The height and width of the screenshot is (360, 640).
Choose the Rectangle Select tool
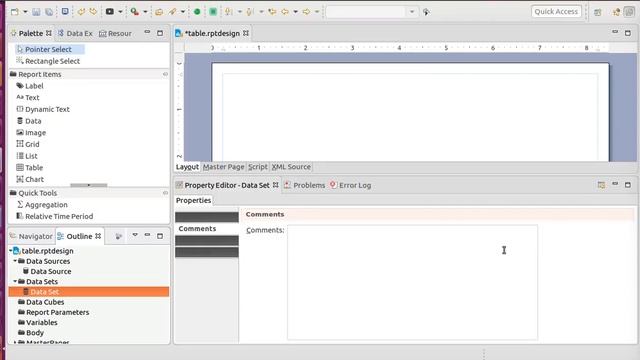(48, 61)
